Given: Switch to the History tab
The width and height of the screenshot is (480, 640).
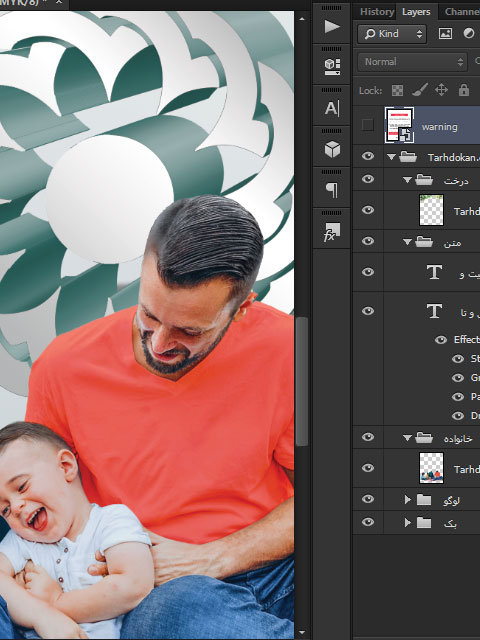Looking at the screenshot, I should point(376,12).
